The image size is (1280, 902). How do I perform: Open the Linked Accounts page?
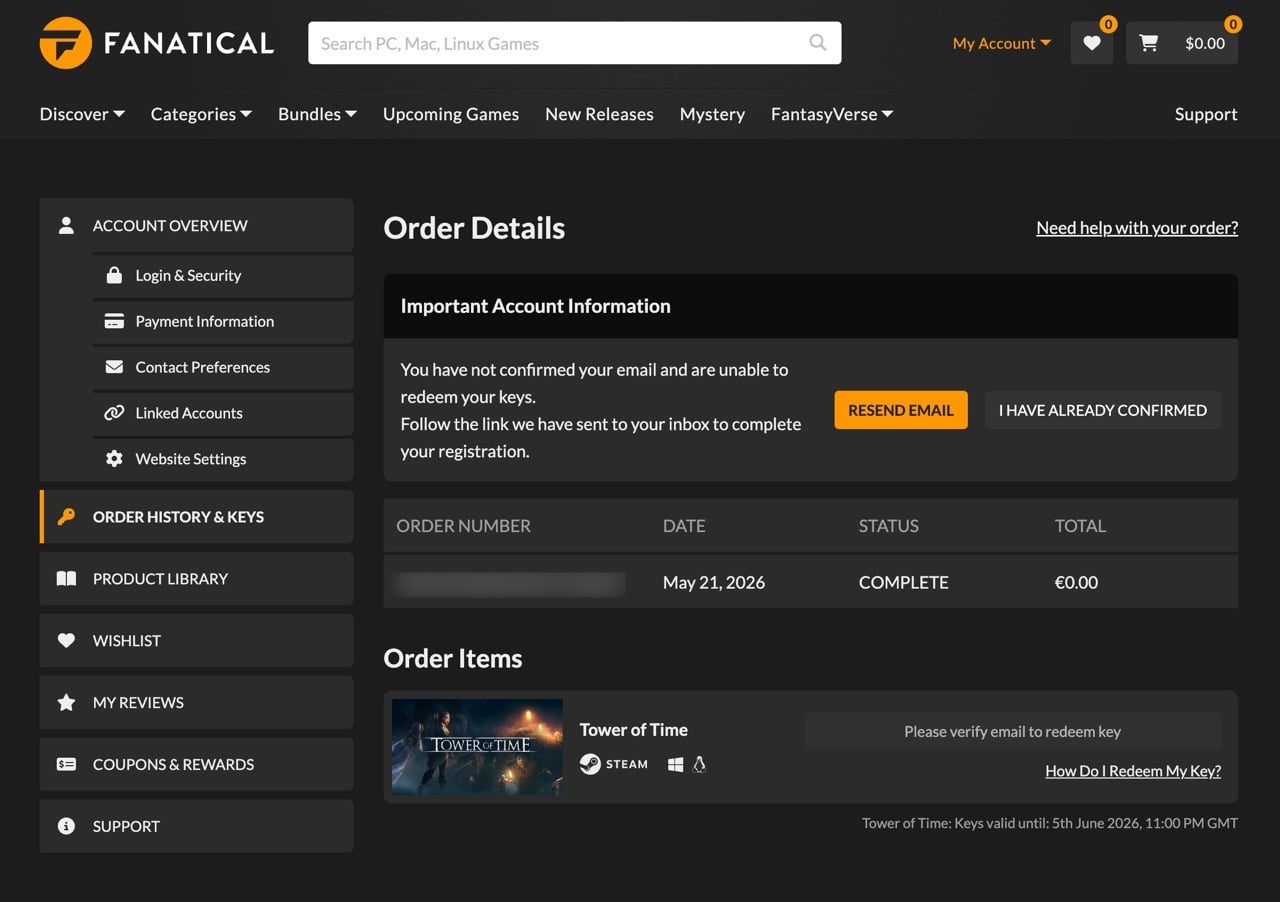click(223, 413)
